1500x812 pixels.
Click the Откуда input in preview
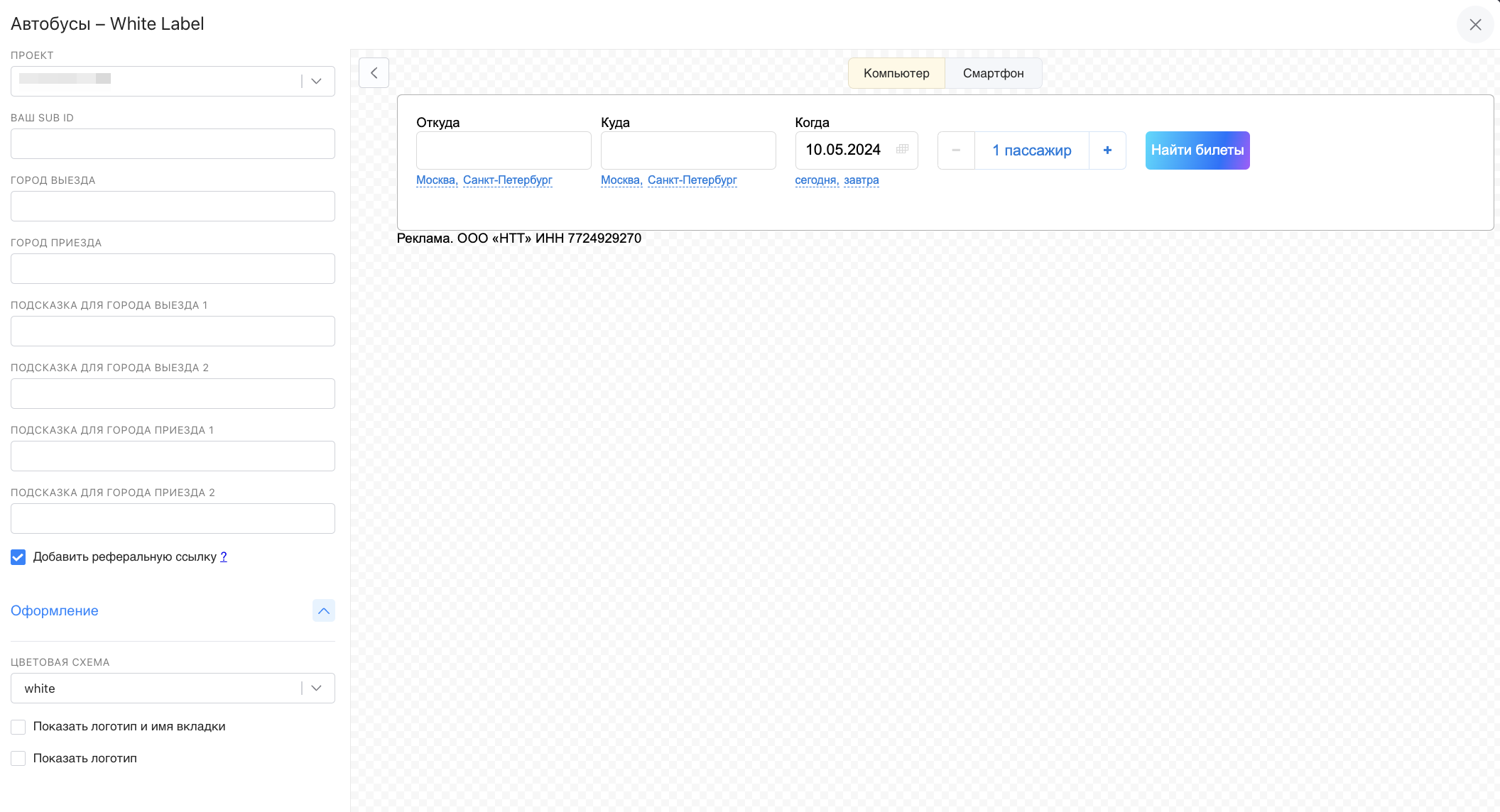pos(504,150)
